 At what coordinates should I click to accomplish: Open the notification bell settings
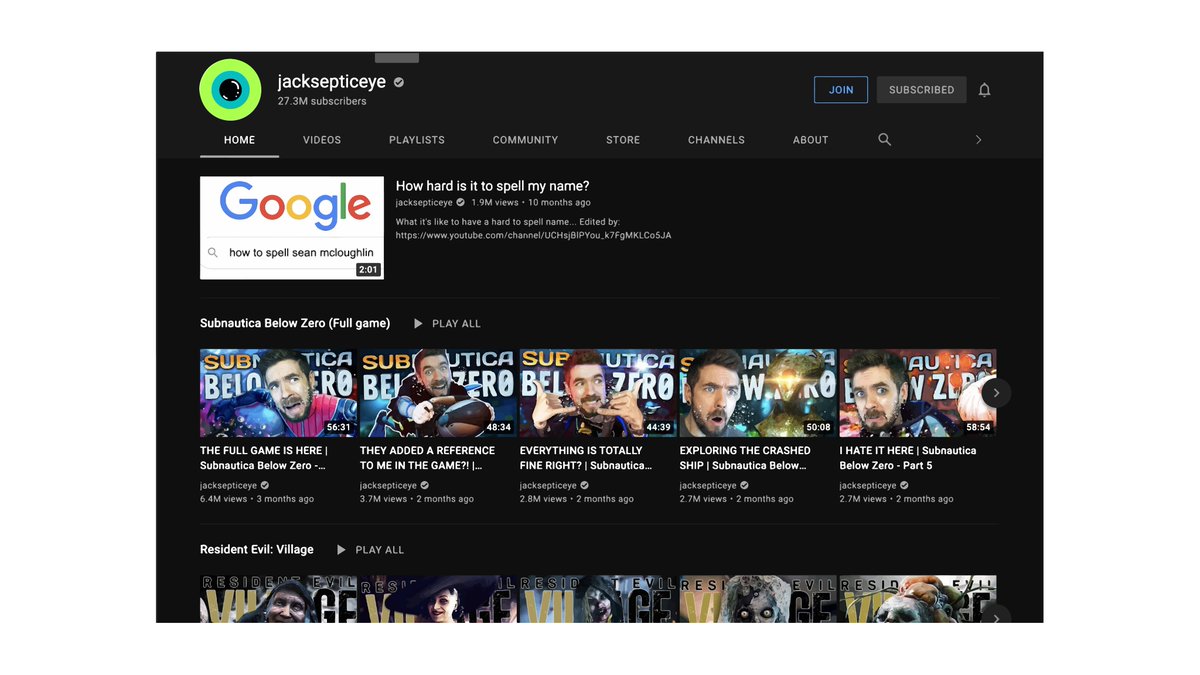coord(984,90)
